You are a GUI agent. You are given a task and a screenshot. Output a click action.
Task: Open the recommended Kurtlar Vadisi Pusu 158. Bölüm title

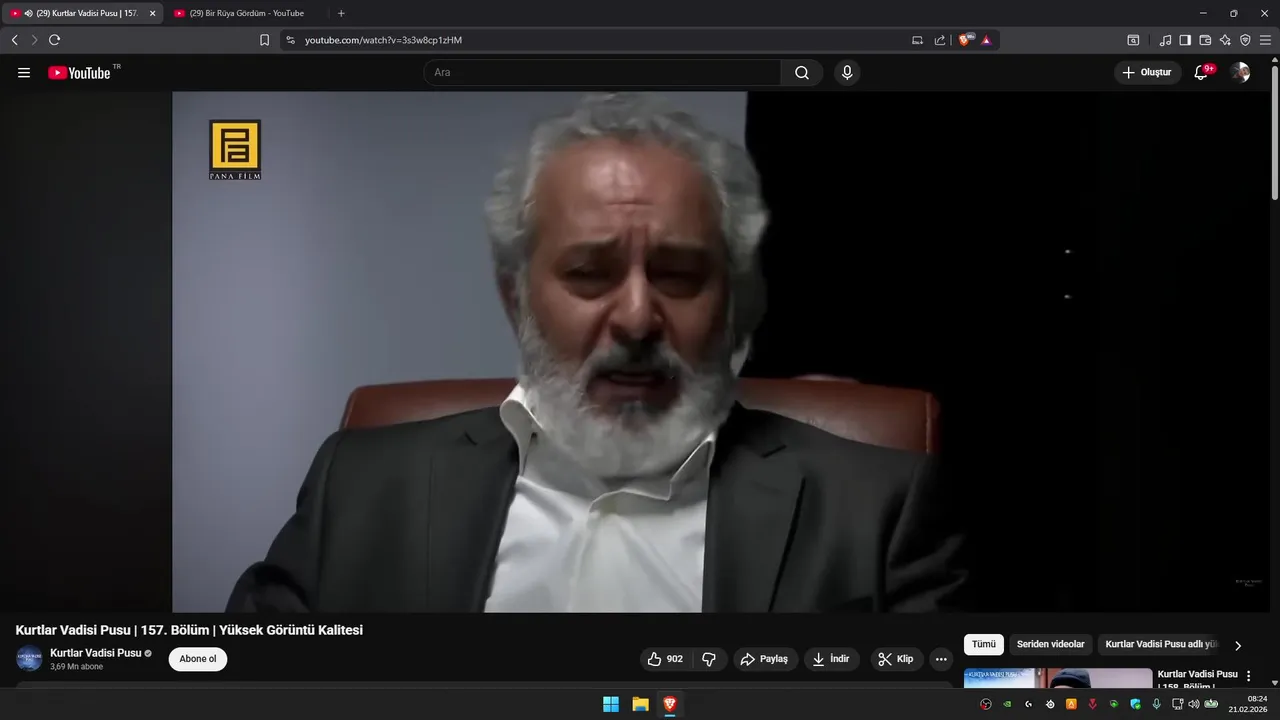tap(1198, 679)
